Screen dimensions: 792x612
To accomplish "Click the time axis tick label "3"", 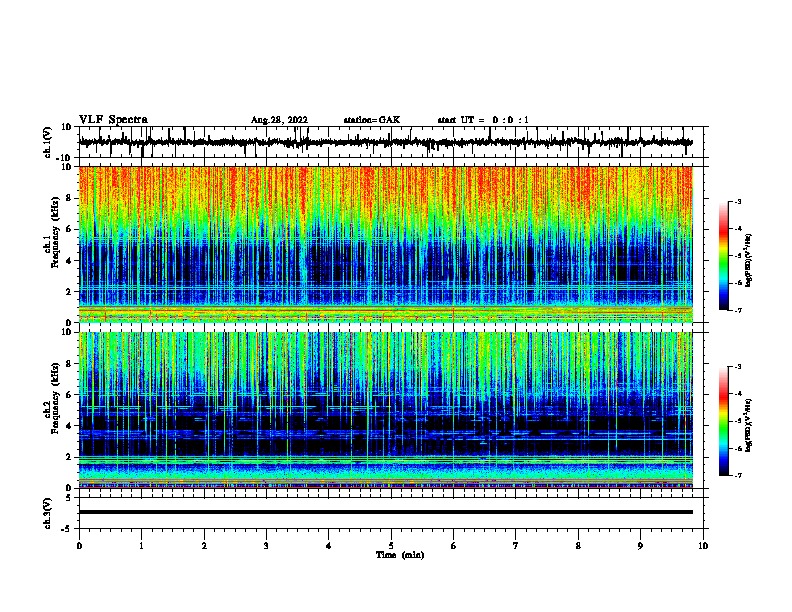I will (x=266, y=546).
